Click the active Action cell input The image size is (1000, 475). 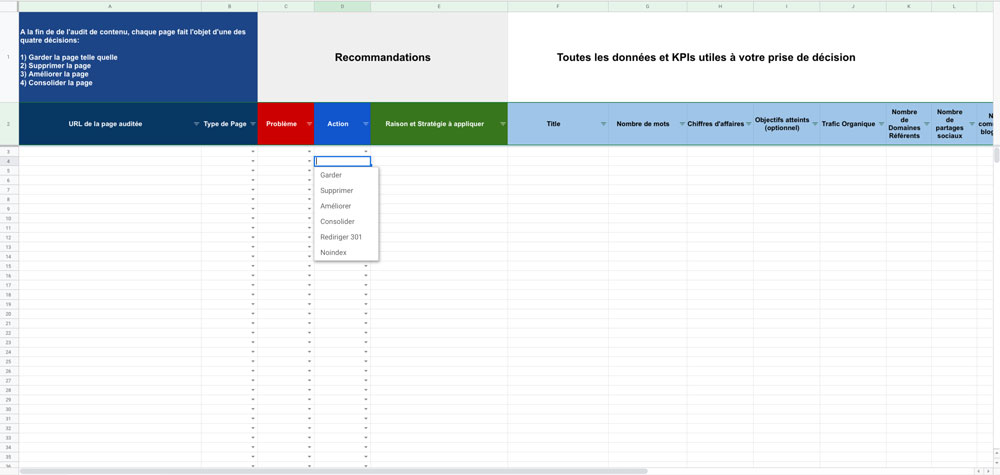[342, 161]
